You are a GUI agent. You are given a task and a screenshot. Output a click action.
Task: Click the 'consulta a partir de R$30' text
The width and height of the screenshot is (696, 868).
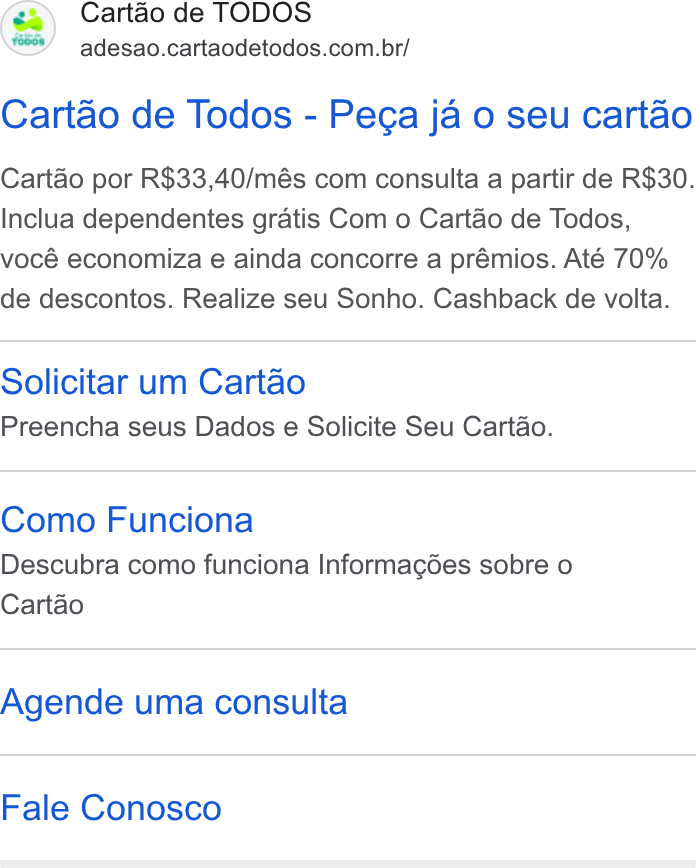point(532,179)
